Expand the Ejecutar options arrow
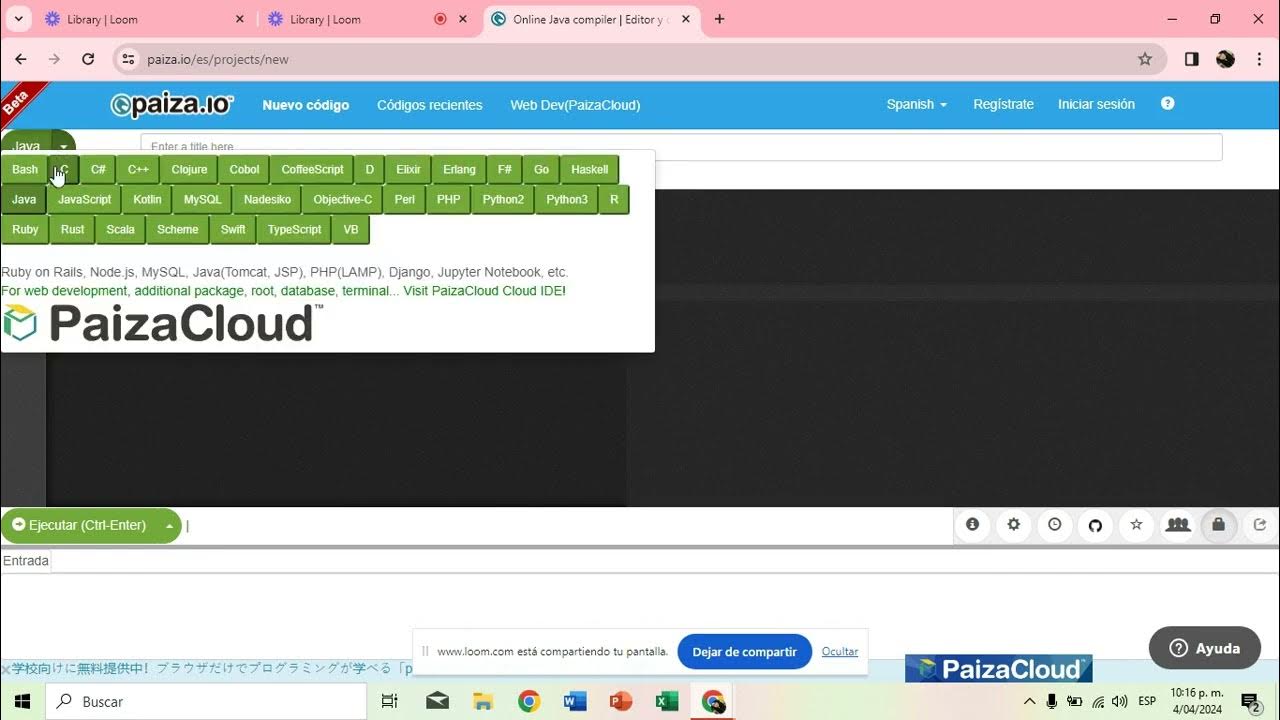The height and width of the screenshot is (720, 1280). click(169, 525)
